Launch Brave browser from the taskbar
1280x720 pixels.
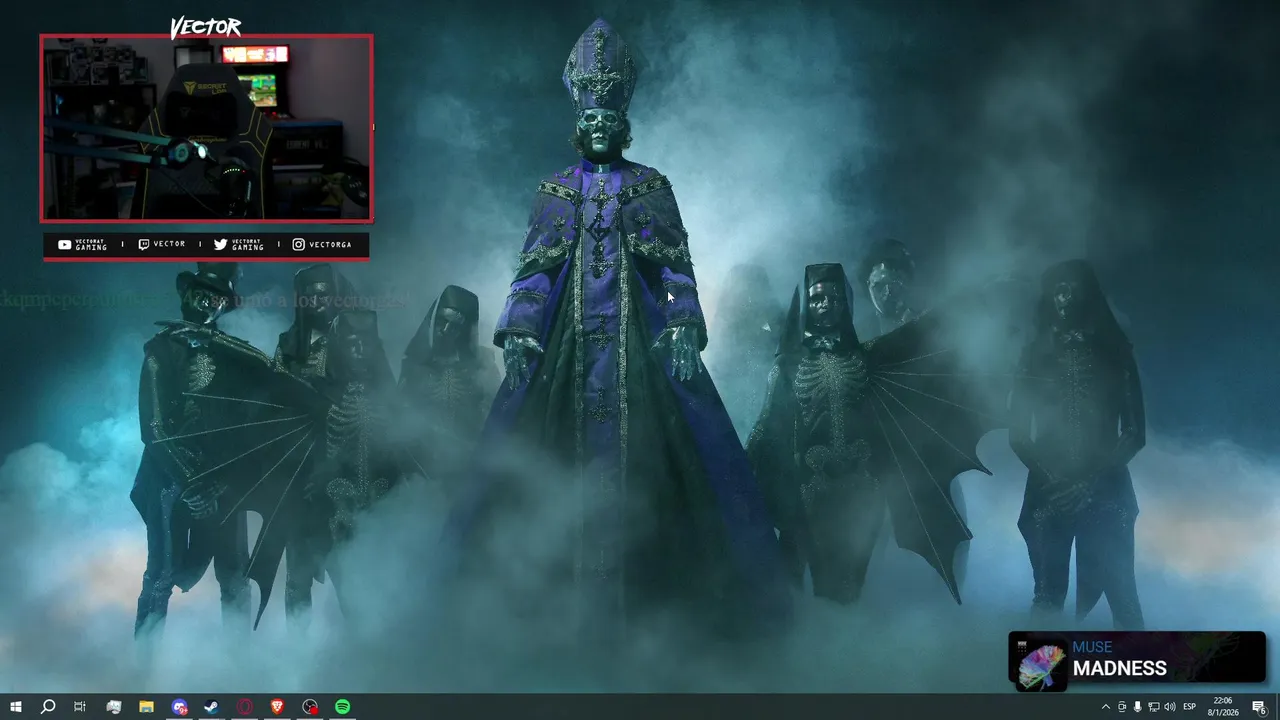pos(277,707)
